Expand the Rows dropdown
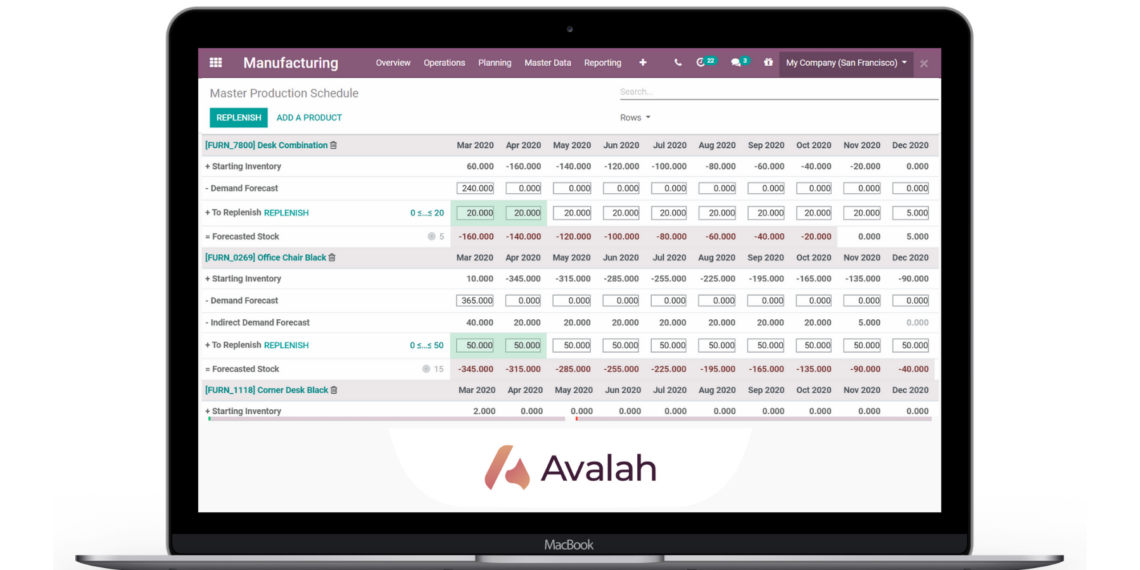Viewport: 1140px width, 570px height. pyautogui.click(x=635, y=118)
